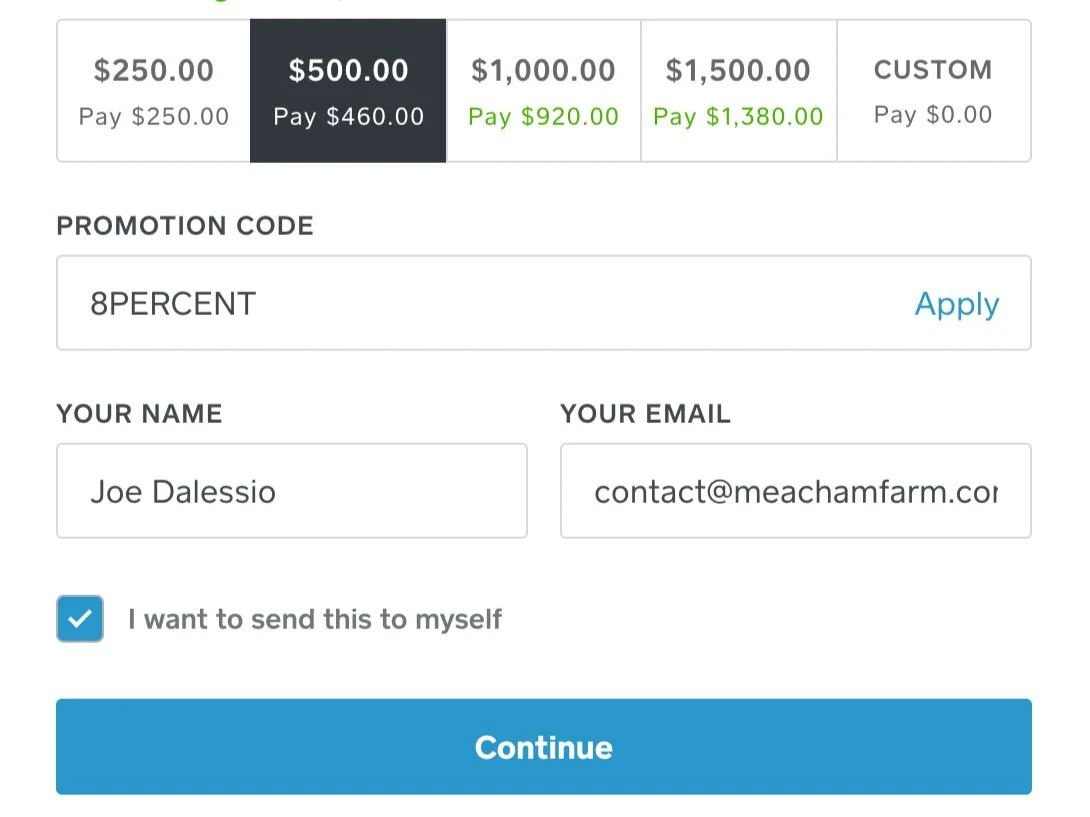Click the "Pay $0.00" text under CUSTOM
Screen dimensions: 1090x817
933,115
